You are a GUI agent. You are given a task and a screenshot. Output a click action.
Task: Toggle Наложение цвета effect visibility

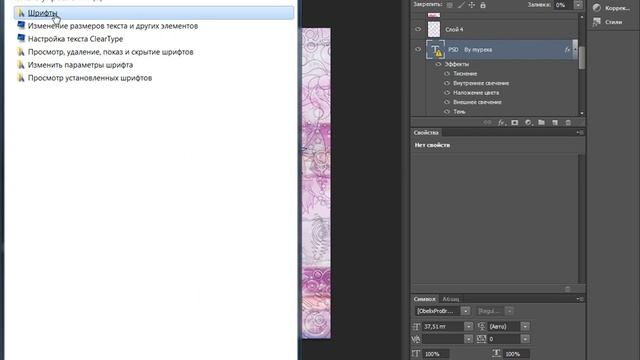(447, 93)
